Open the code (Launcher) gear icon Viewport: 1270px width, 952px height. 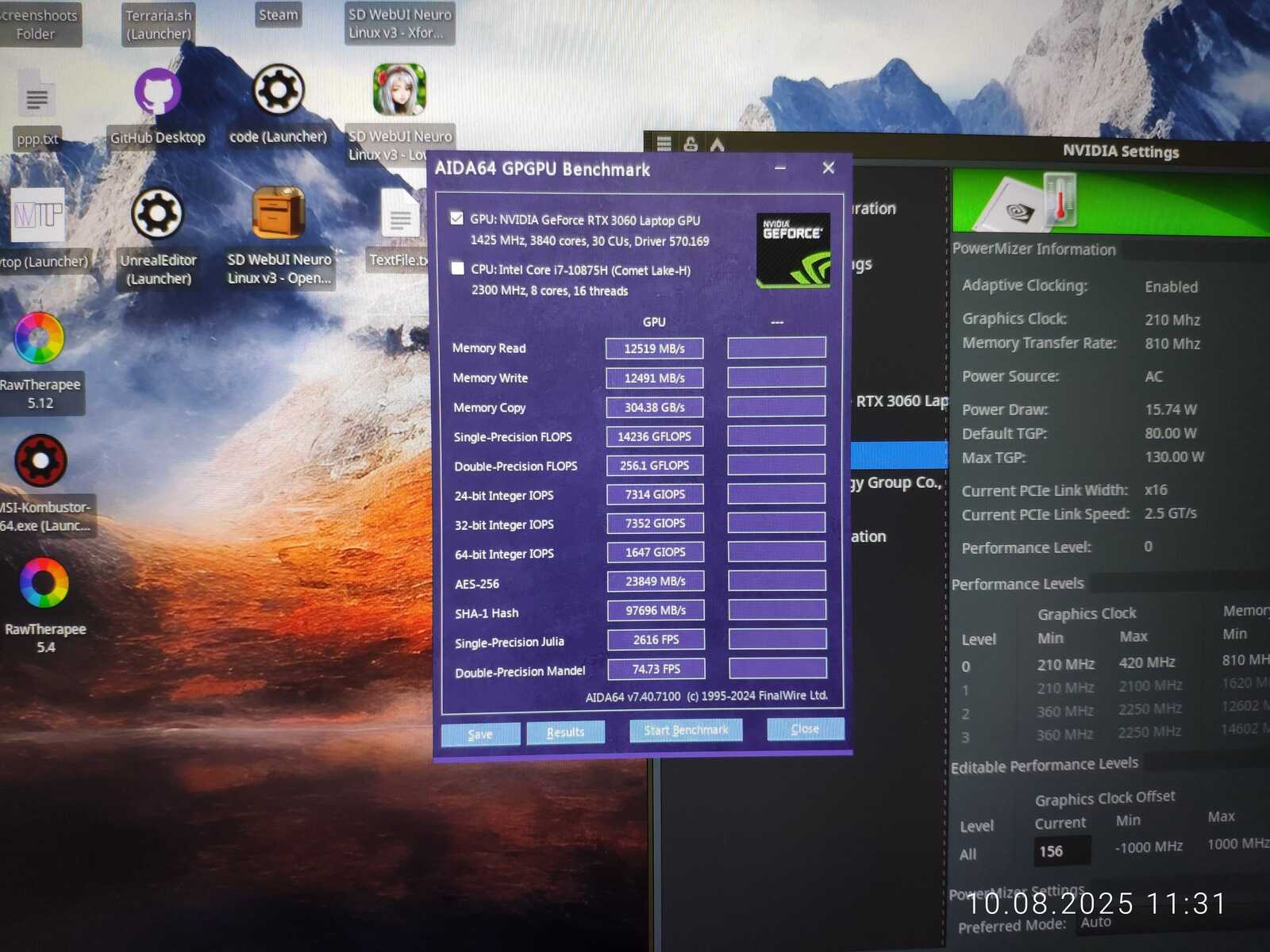pos(278,90)
